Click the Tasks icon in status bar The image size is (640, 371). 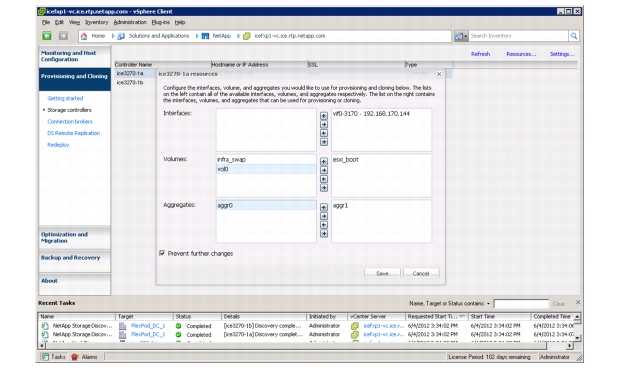coord(45,357)
